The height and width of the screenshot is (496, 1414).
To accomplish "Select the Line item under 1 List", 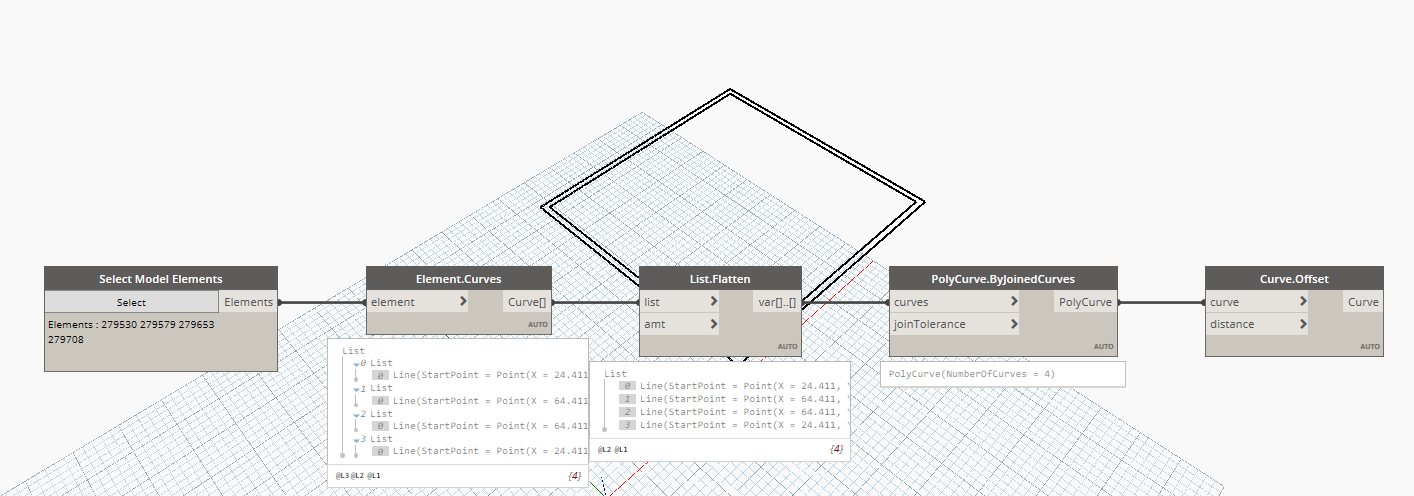I will 480,401.
